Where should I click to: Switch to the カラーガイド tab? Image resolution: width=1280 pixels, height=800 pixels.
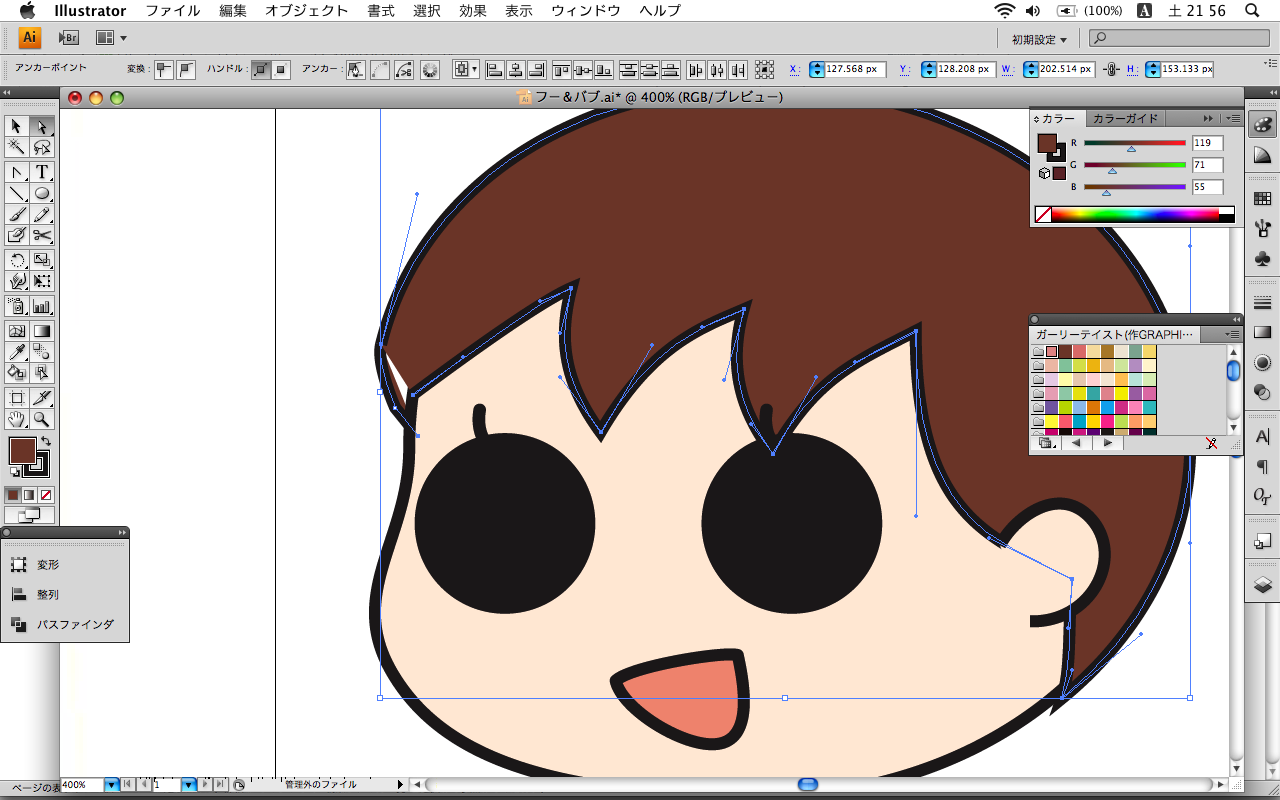[x=1125, y=118]
